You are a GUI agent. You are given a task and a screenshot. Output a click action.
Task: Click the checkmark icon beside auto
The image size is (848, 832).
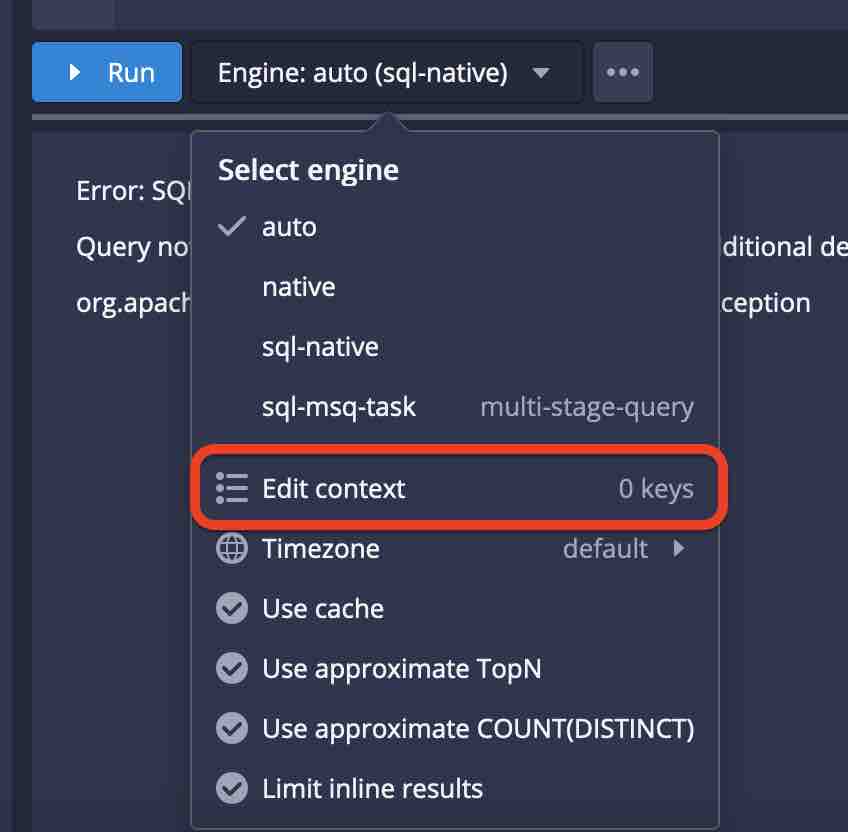pos(232,227)
